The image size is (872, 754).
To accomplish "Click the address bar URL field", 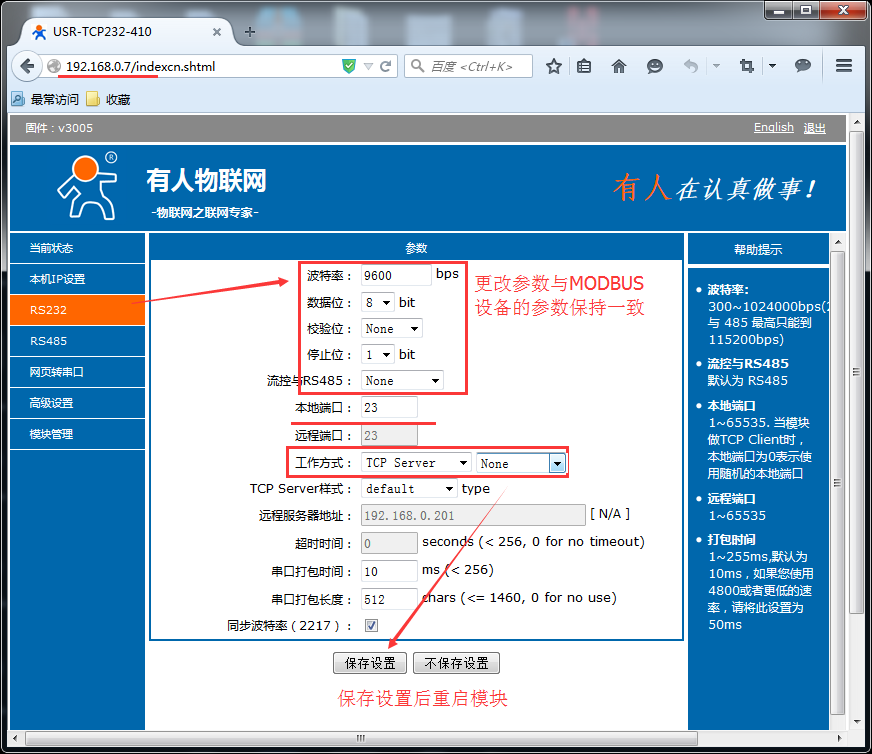I will 200,67.
